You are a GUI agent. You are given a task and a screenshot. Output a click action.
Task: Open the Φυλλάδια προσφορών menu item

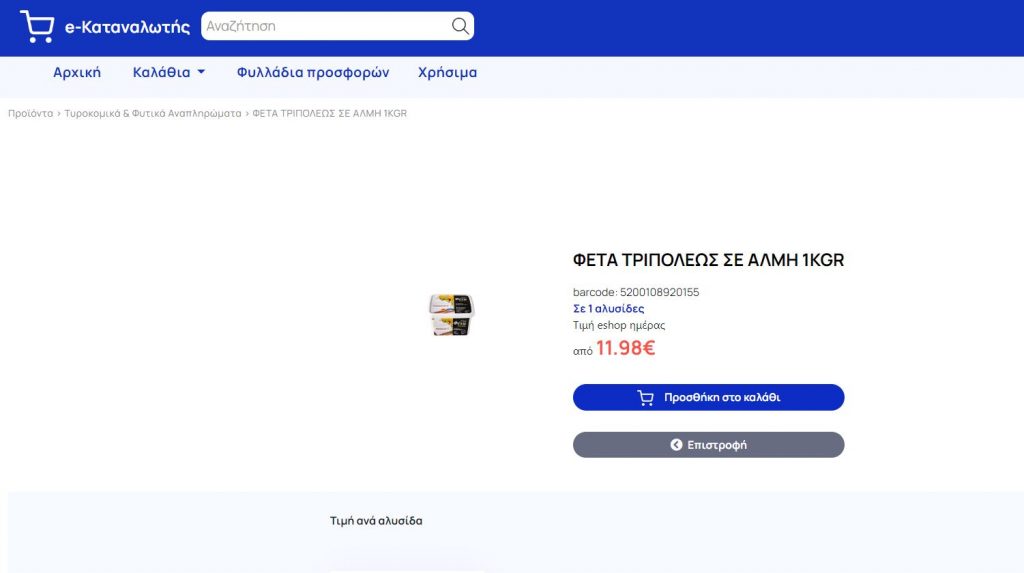[x=313, y=73]
